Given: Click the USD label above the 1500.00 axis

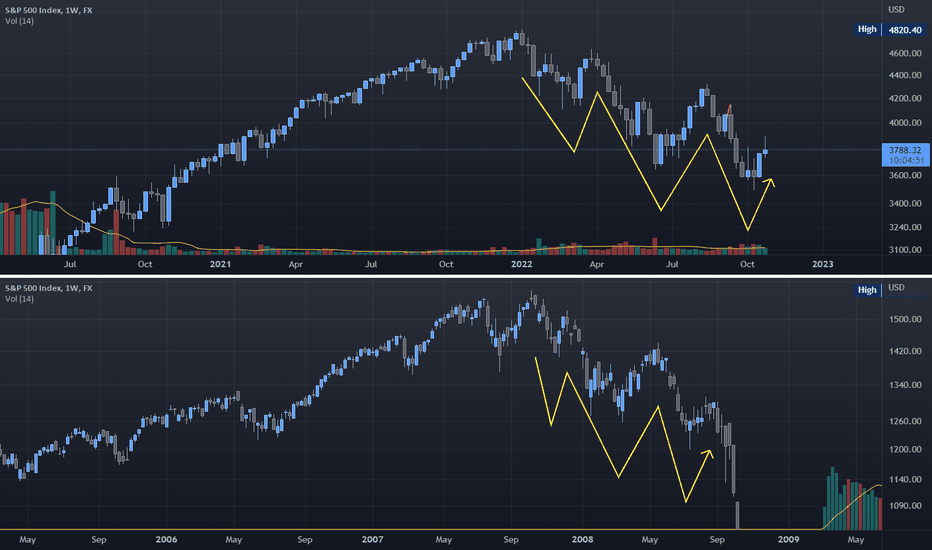Looking at the screenshot, I should pos(896,287).
